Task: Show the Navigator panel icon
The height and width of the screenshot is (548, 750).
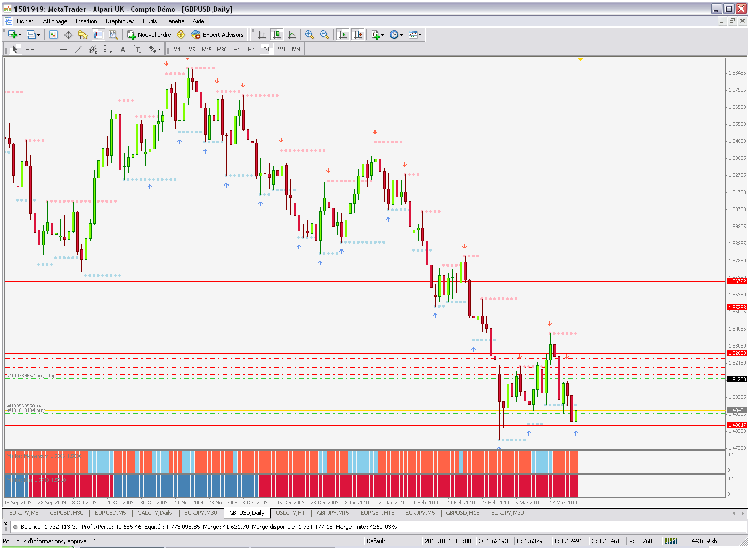Action: (x=83, y=34)
